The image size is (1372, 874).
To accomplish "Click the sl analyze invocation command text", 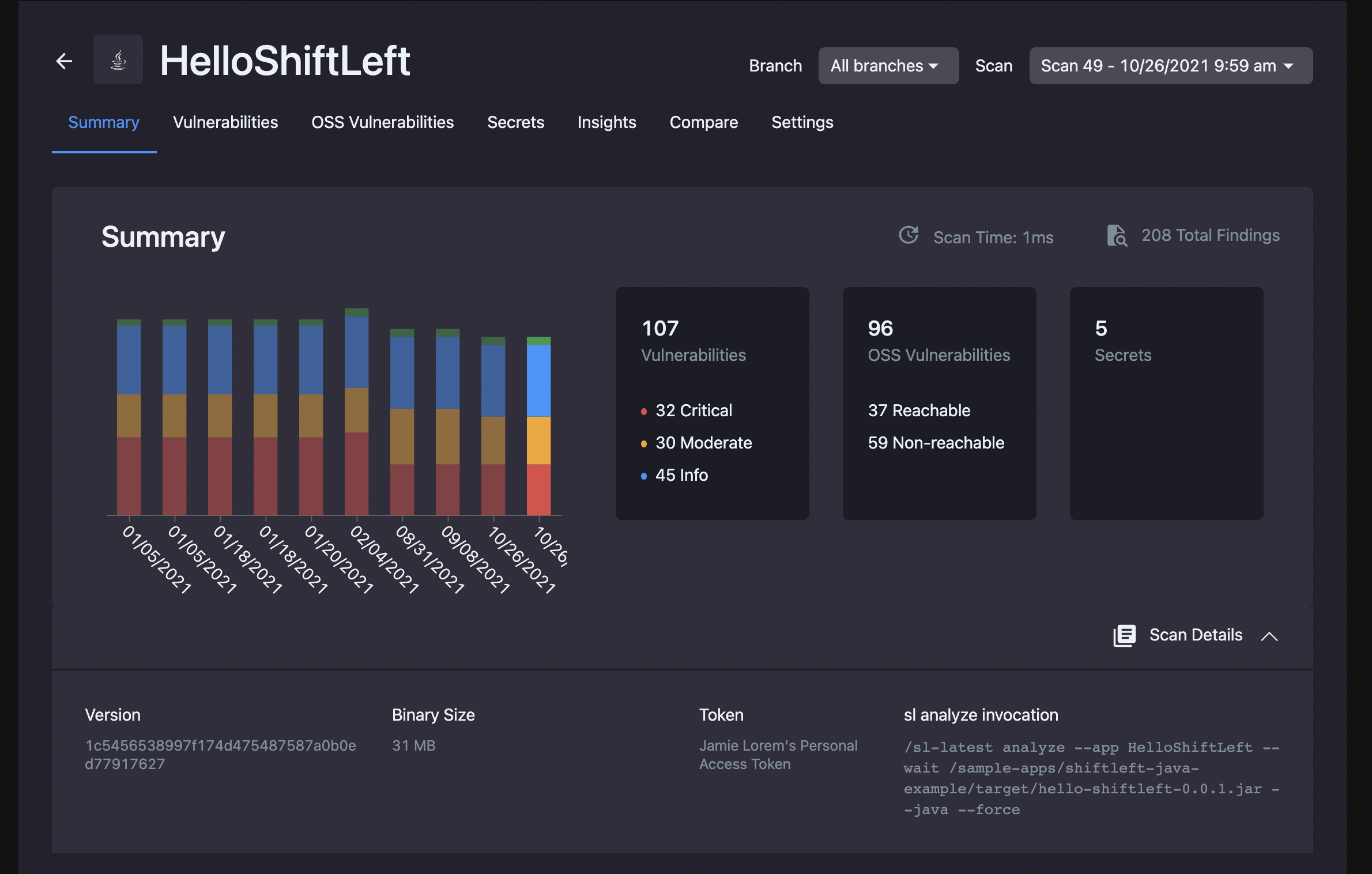I will [x=1091, y=778].
